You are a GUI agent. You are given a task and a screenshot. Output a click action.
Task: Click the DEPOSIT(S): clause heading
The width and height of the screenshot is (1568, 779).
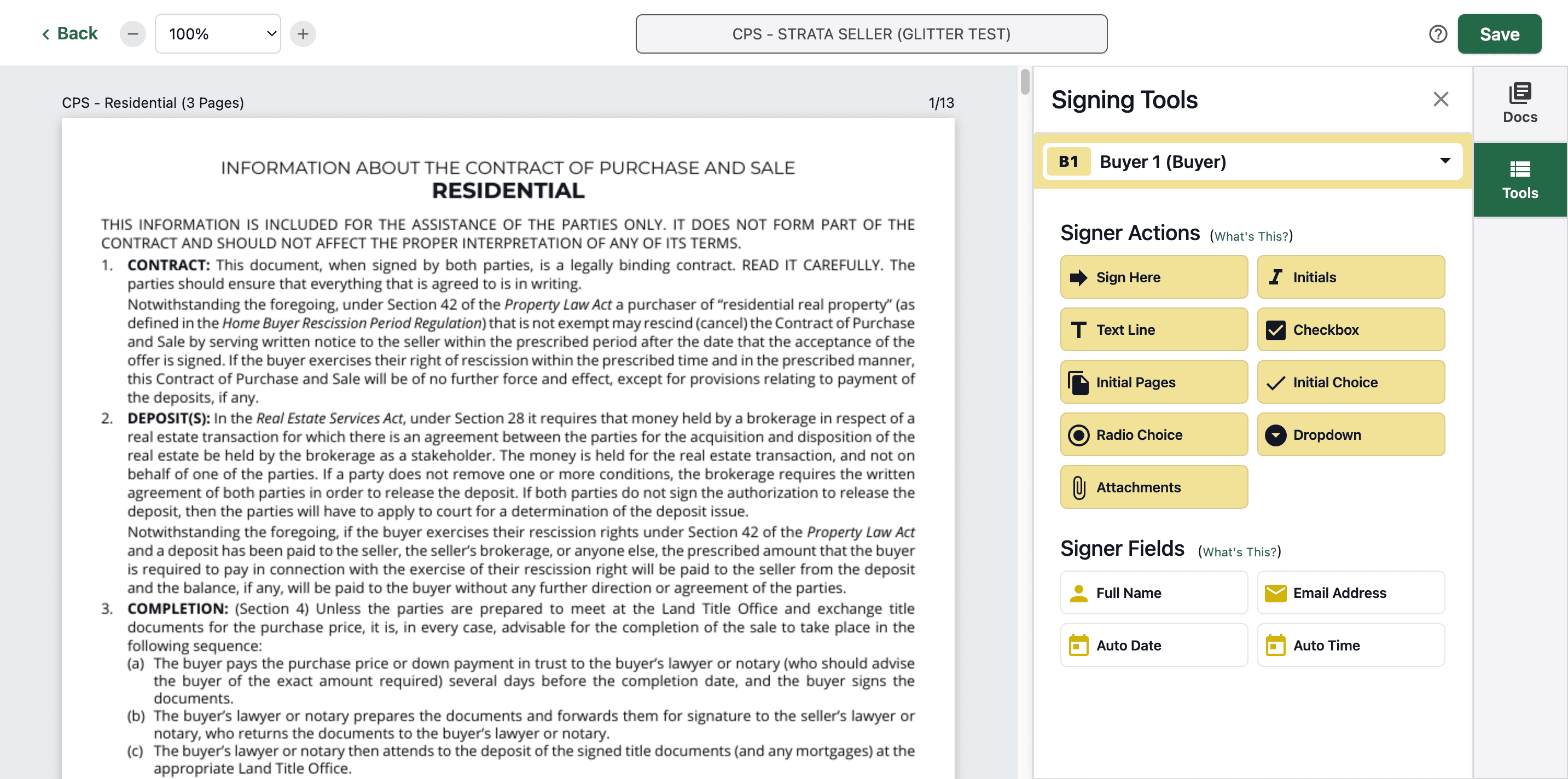point(169,418)
